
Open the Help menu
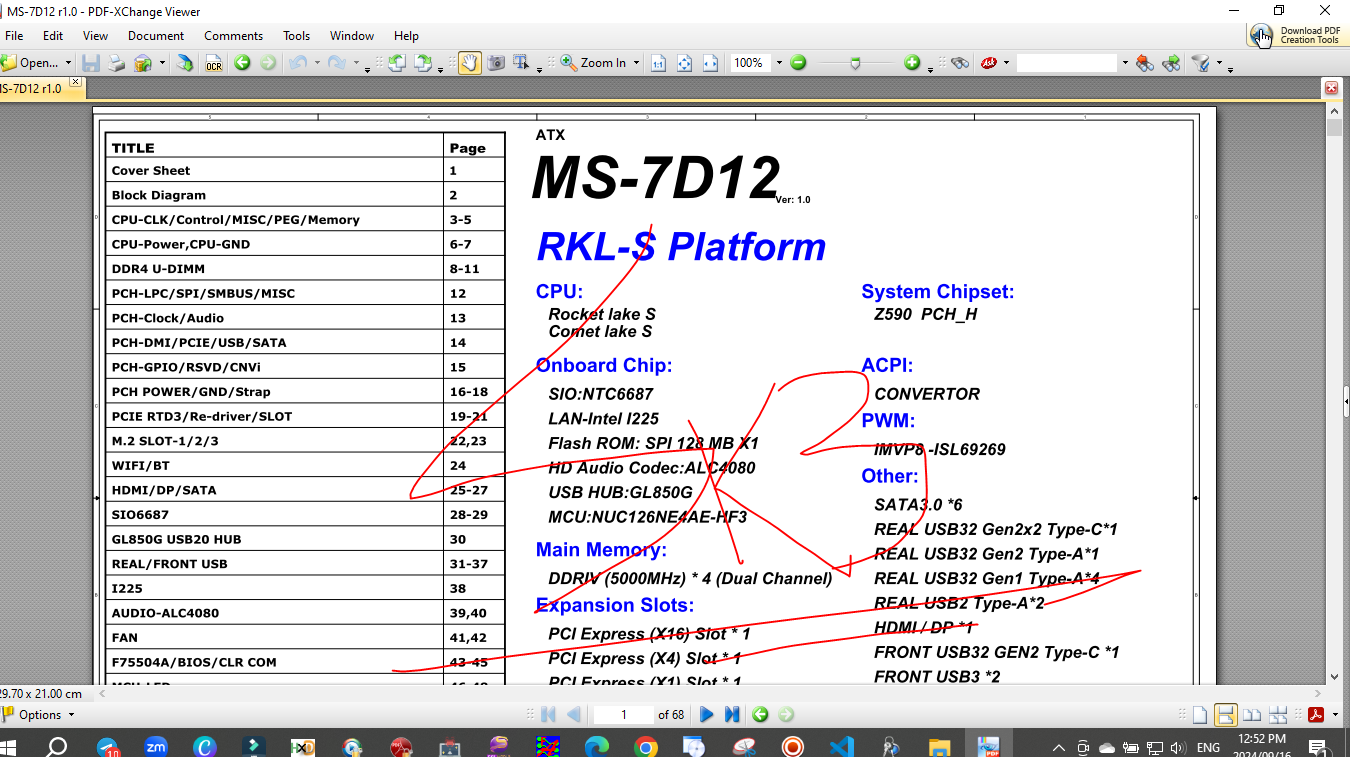click(x=407, y=35)
